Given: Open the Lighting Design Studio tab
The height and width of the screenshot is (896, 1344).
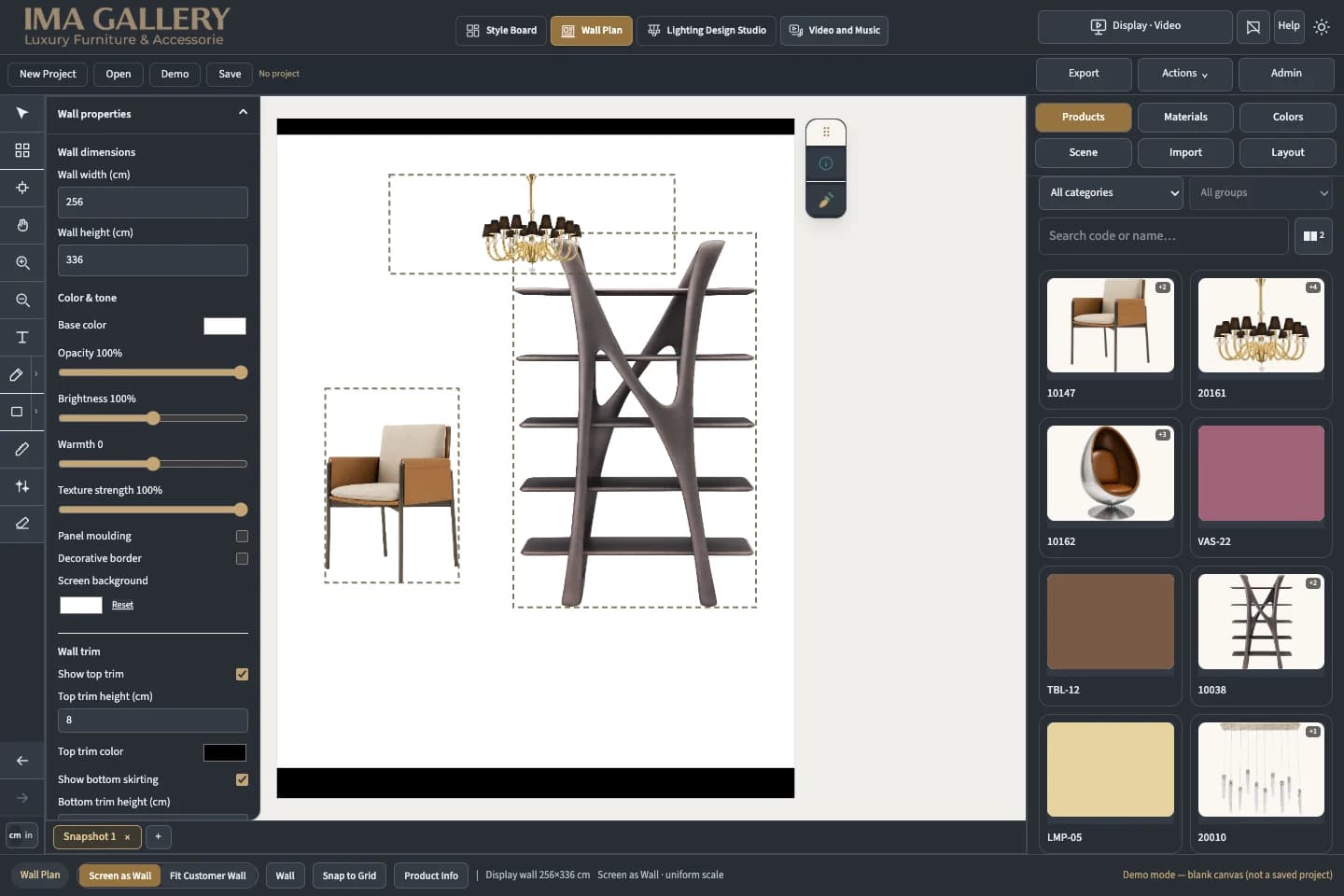Looking at the screenshot, I should coord(707,31).
